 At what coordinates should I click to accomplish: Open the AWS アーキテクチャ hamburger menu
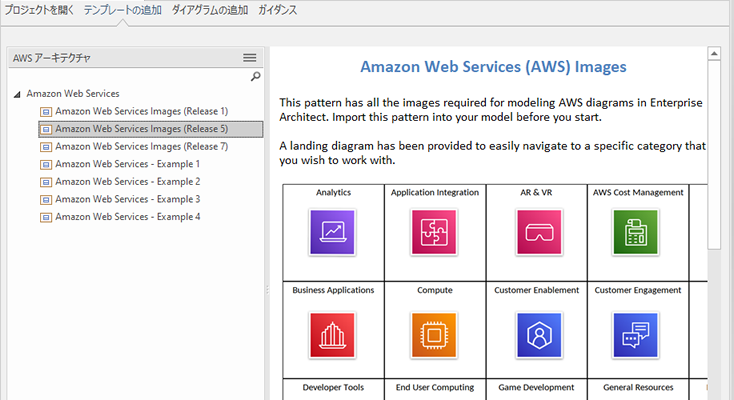click(x=250, y=58)
